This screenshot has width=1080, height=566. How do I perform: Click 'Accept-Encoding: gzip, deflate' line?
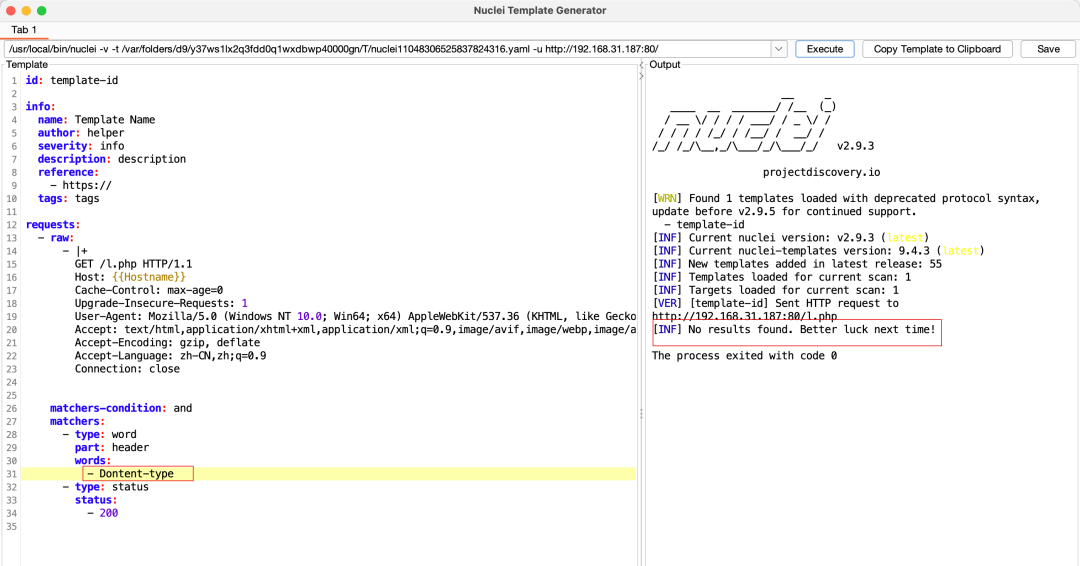167,342
